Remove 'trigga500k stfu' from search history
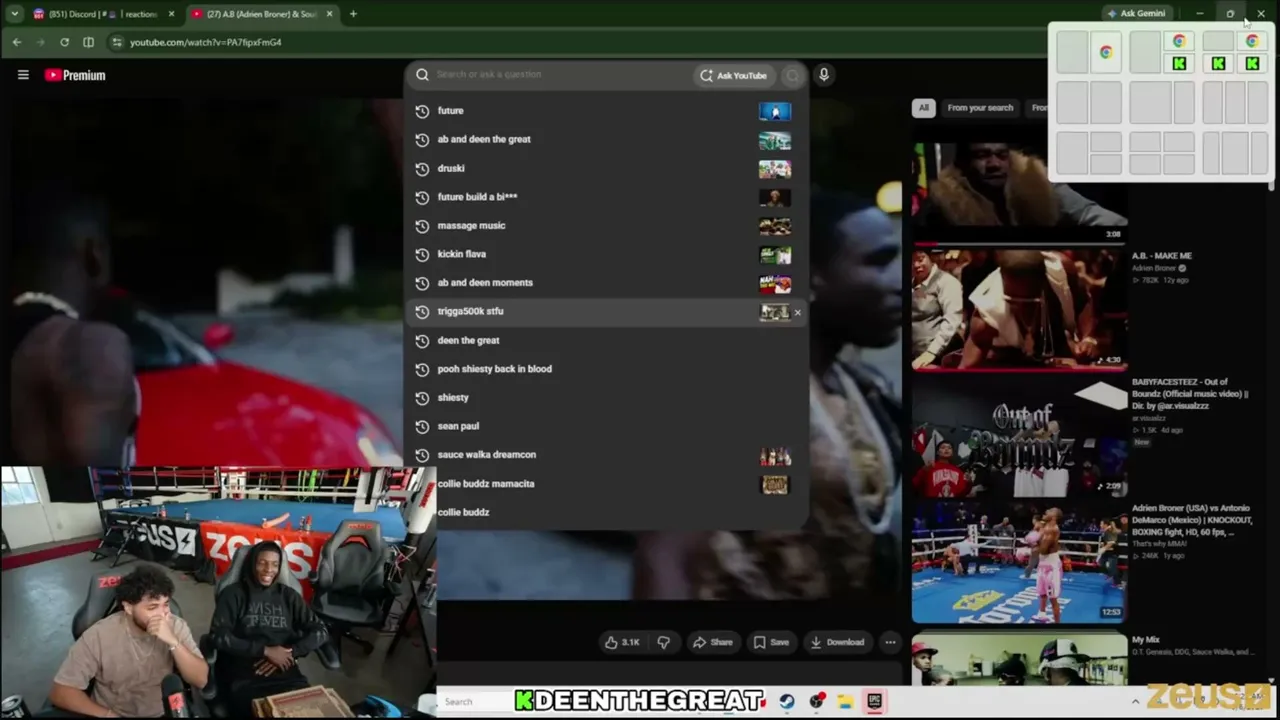 click(797, 312)
